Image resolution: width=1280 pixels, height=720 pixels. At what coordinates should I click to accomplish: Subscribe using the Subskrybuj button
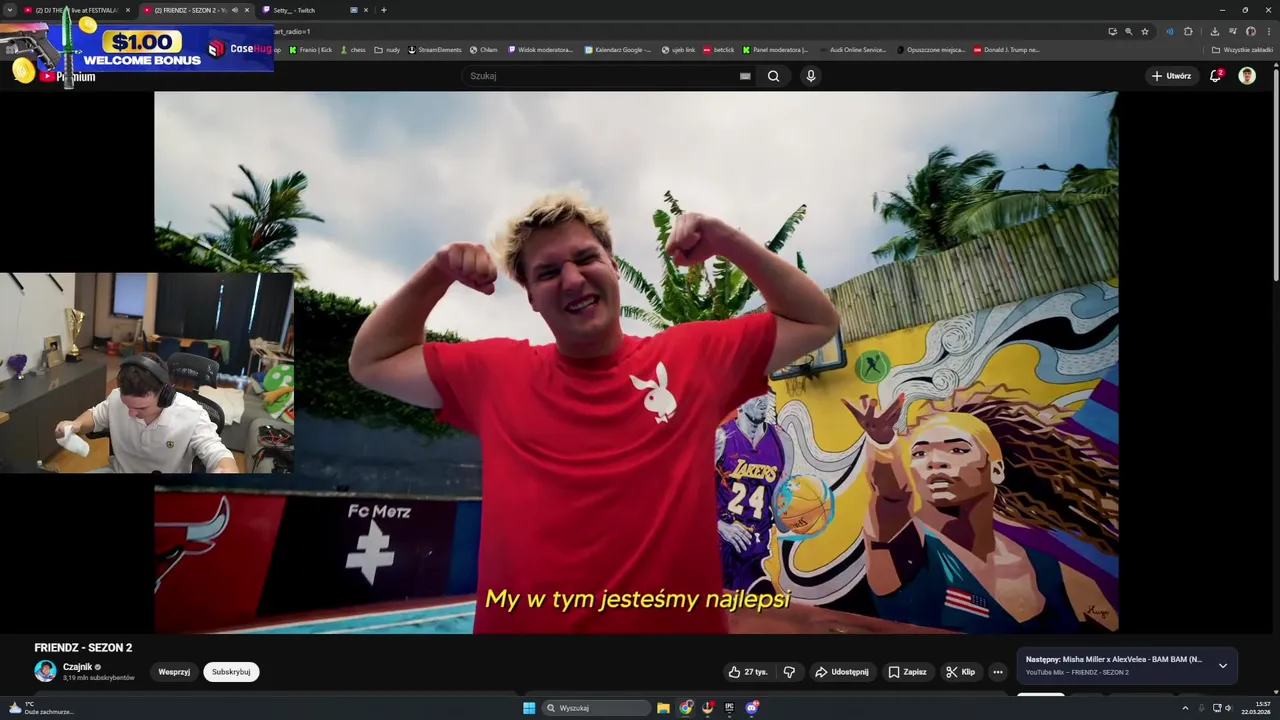[231, 672]
